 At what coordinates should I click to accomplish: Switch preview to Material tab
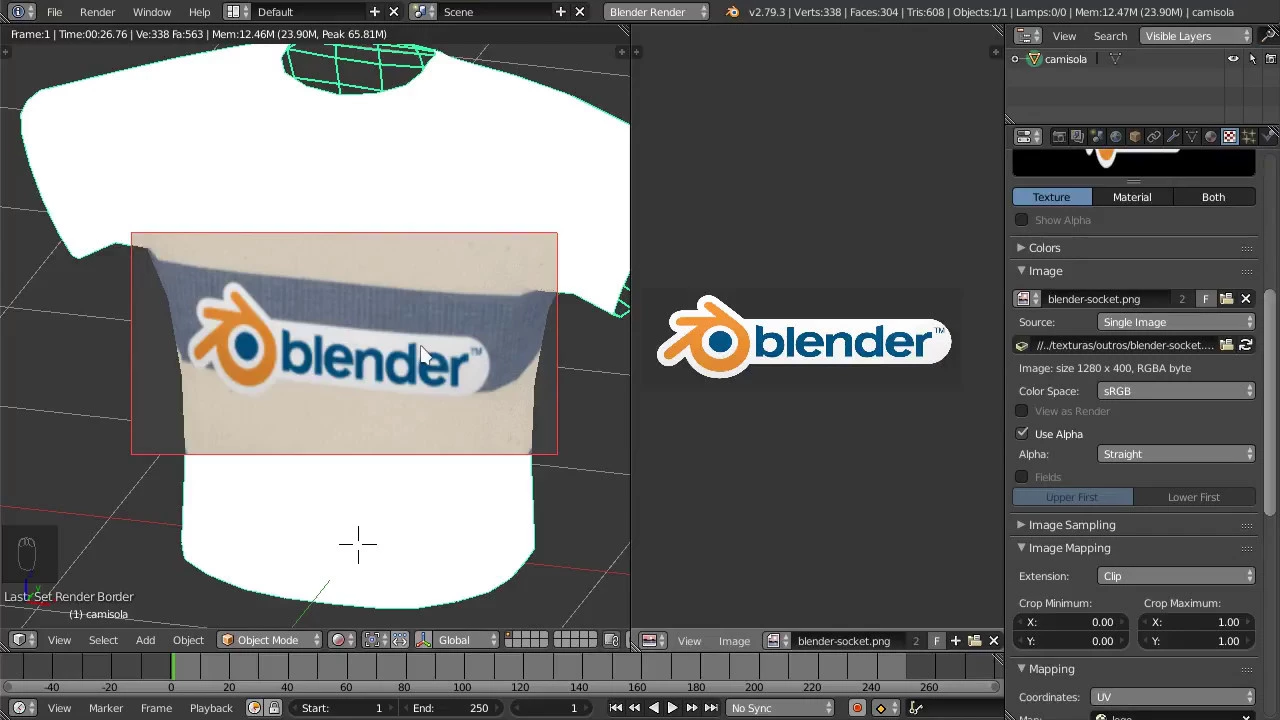pyautogui.click(x=1132, y=197)
